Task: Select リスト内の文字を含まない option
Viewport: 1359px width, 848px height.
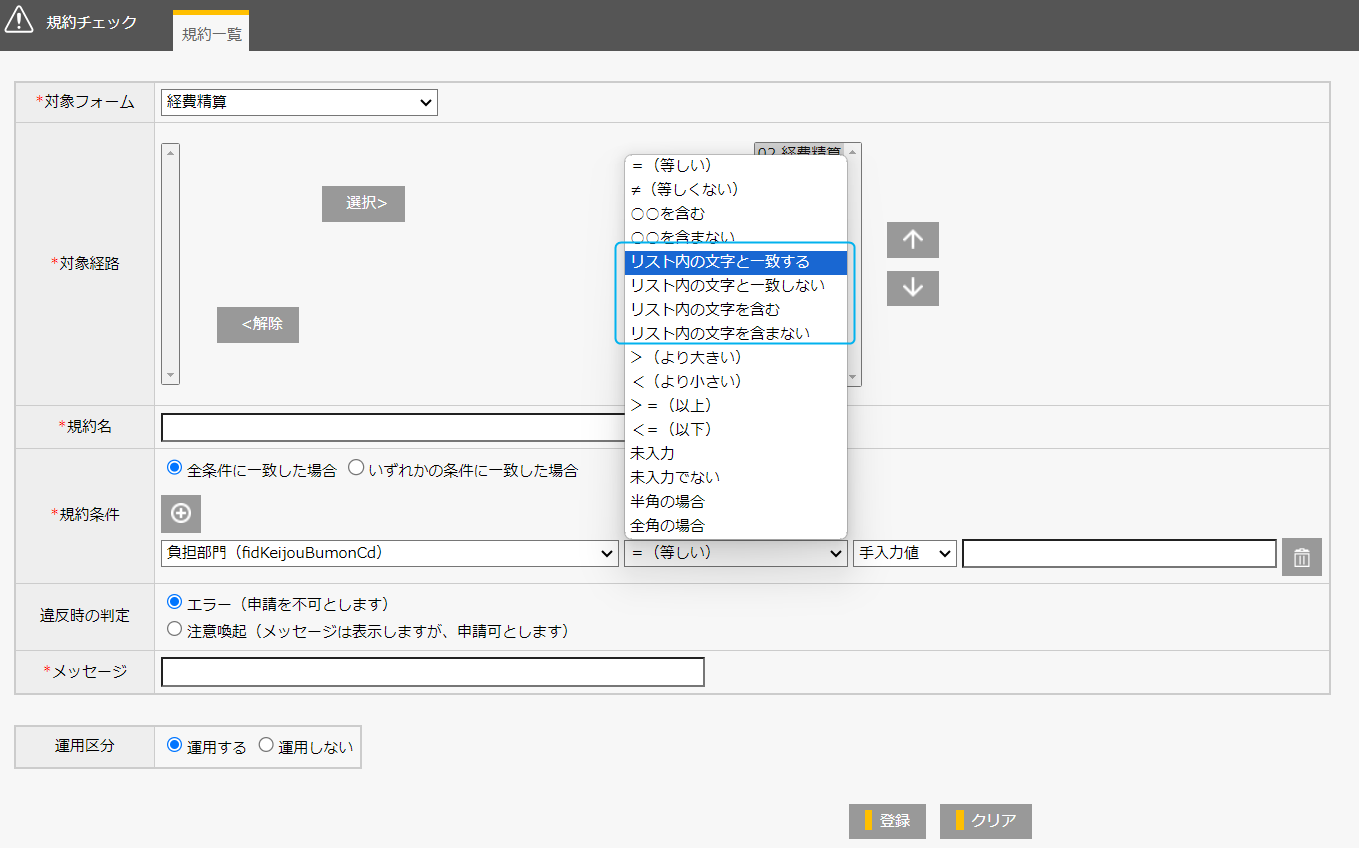Action: click(x=735, y=333)
